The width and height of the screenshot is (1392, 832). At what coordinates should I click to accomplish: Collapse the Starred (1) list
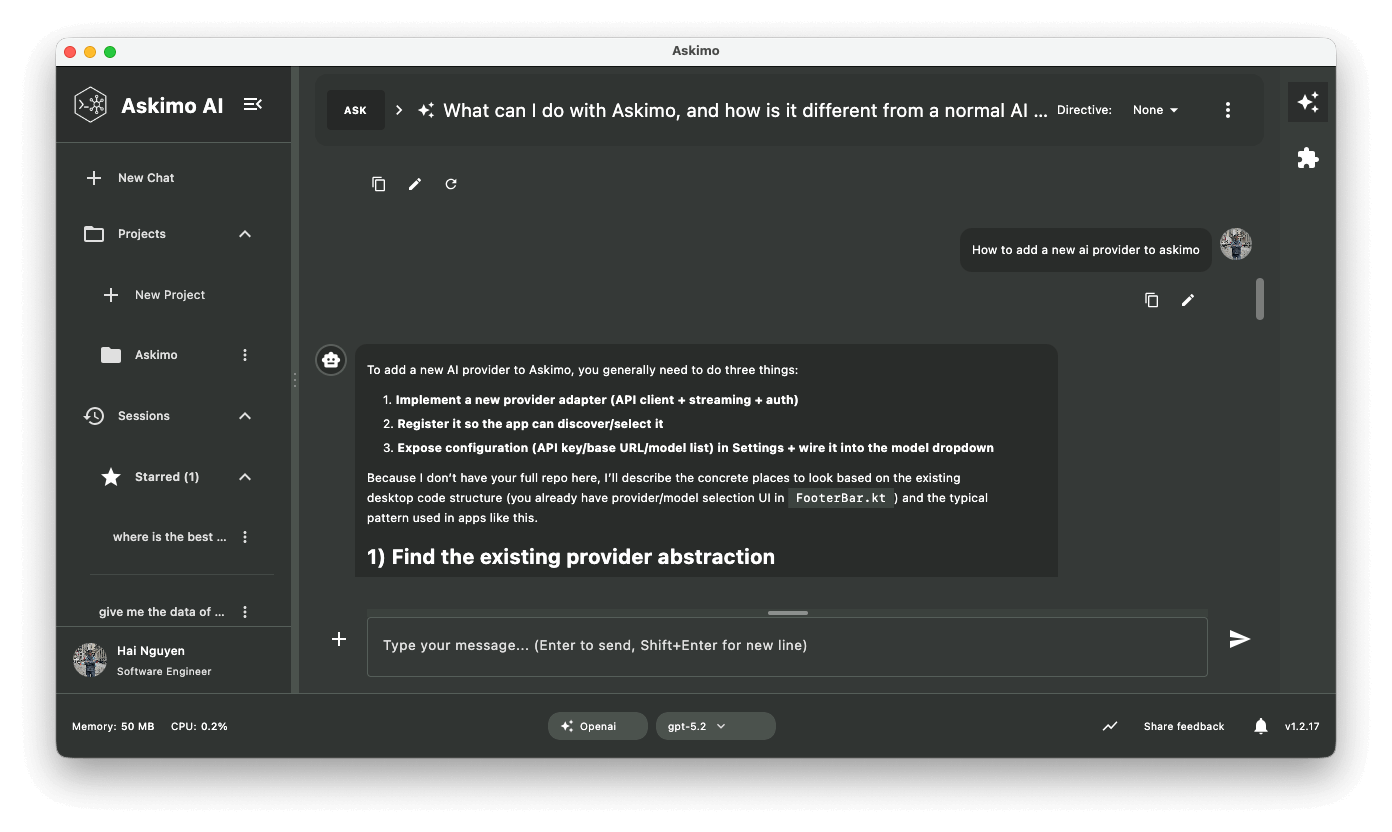[245, 477]
